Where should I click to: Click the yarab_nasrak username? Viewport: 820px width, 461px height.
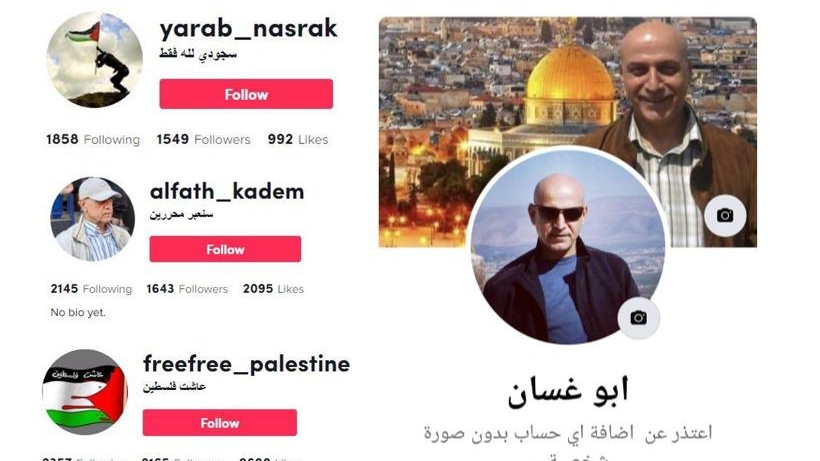point(248,29)
